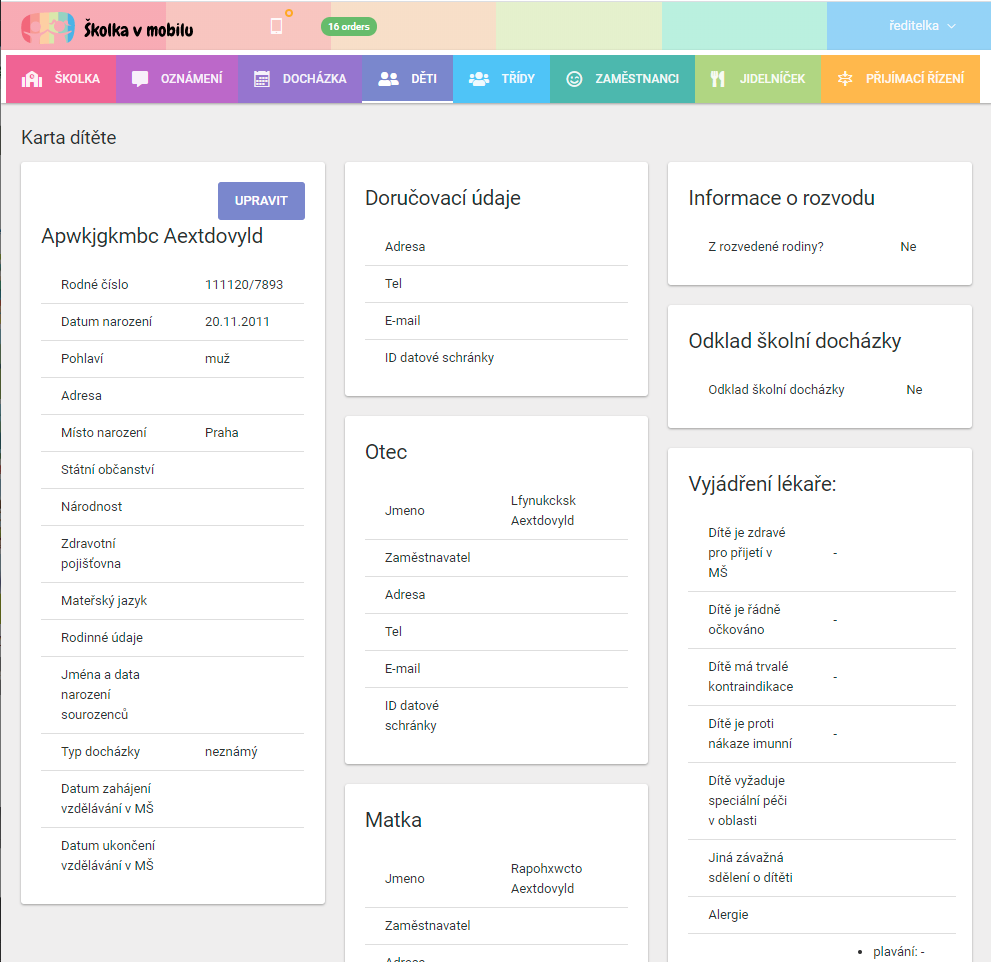This screenshot has height=962, width=991.
Task: Click the Státní občanství row label
Action: click(107, 470)
